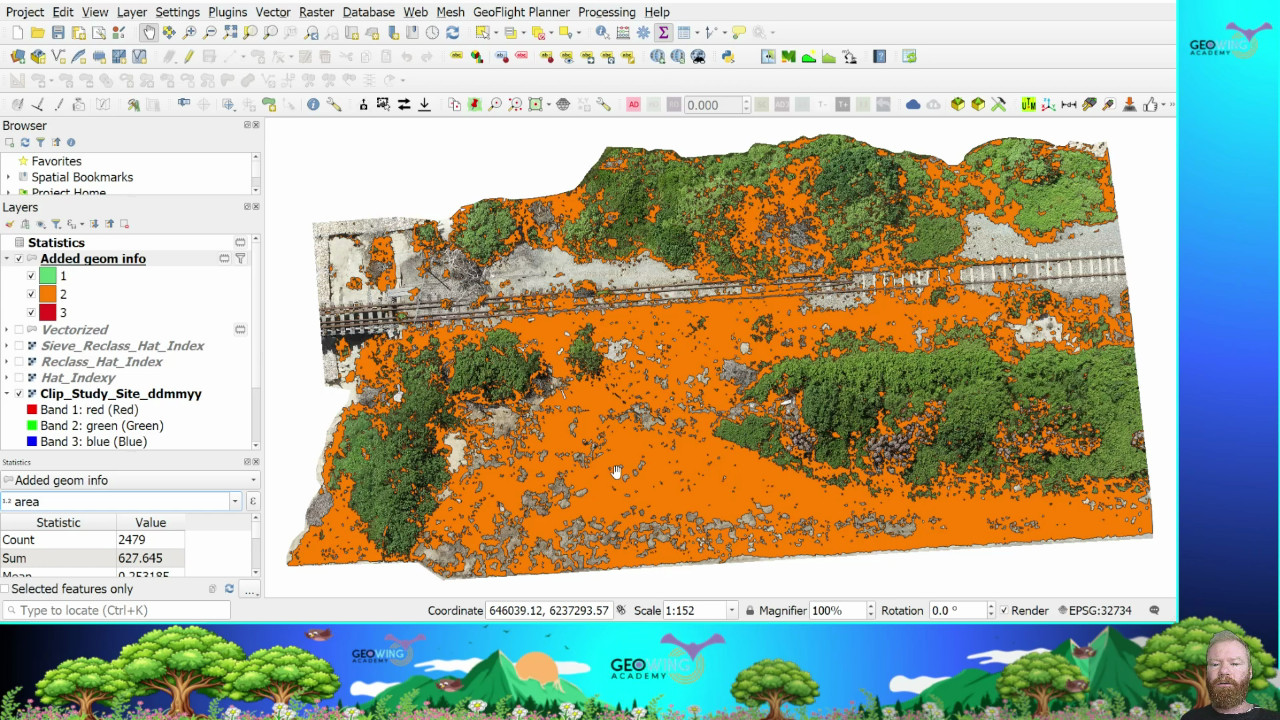Click the Identify Features tool
Image resolution: width=1280 pixels, height=720 pixels.
[602, 33]
